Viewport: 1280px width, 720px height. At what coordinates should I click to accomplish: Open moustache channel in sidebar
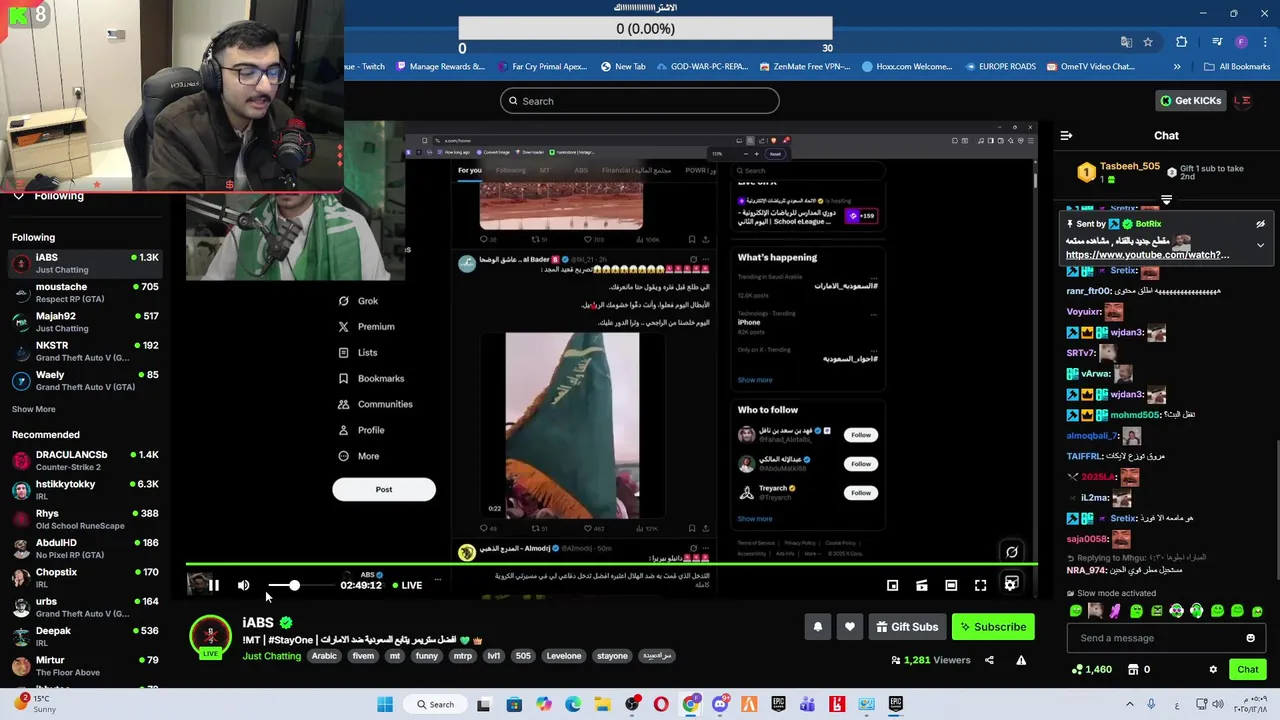point(85,293)
